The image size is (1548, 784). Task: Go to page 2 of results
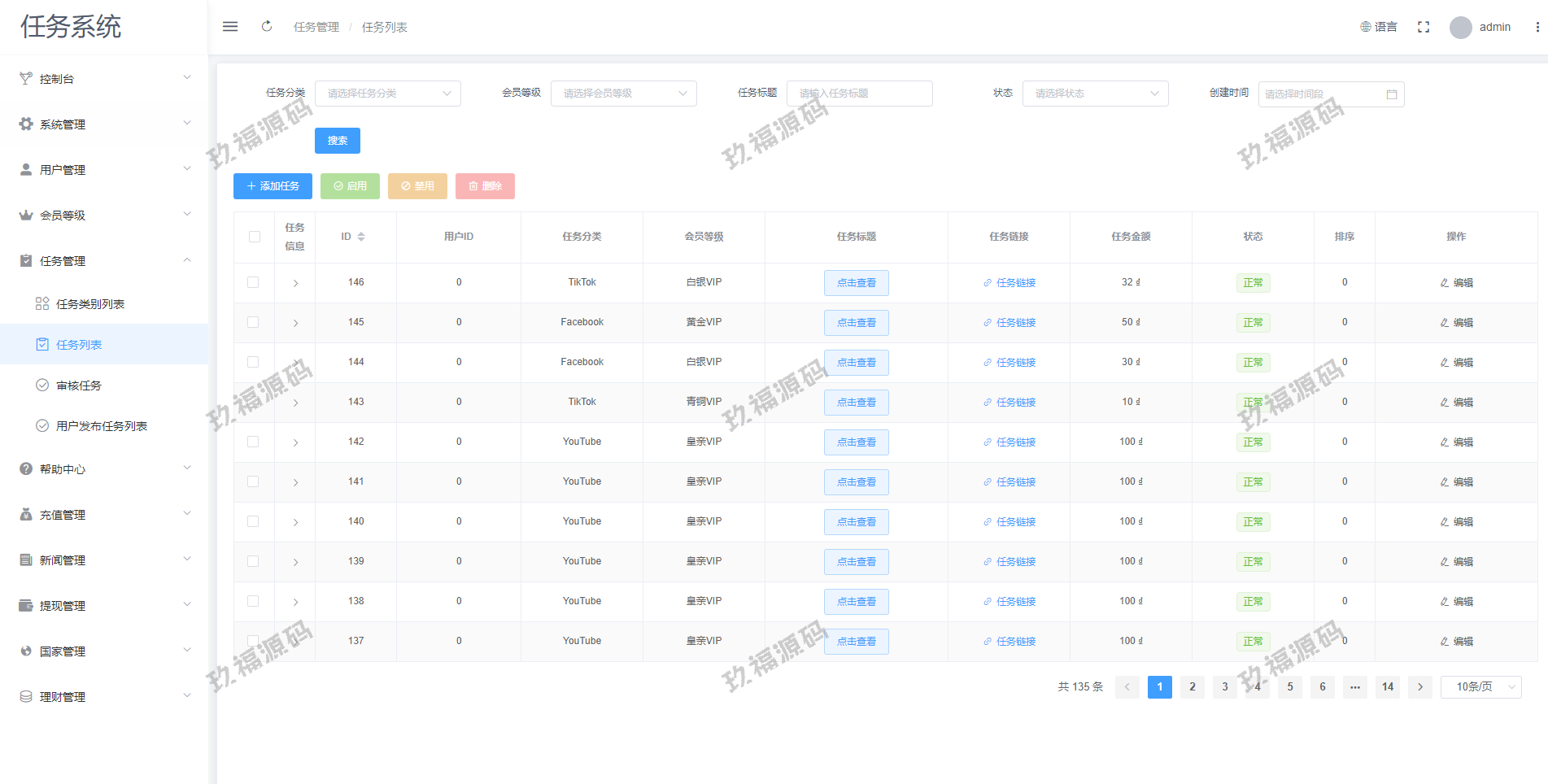[x=1193, y=687]
